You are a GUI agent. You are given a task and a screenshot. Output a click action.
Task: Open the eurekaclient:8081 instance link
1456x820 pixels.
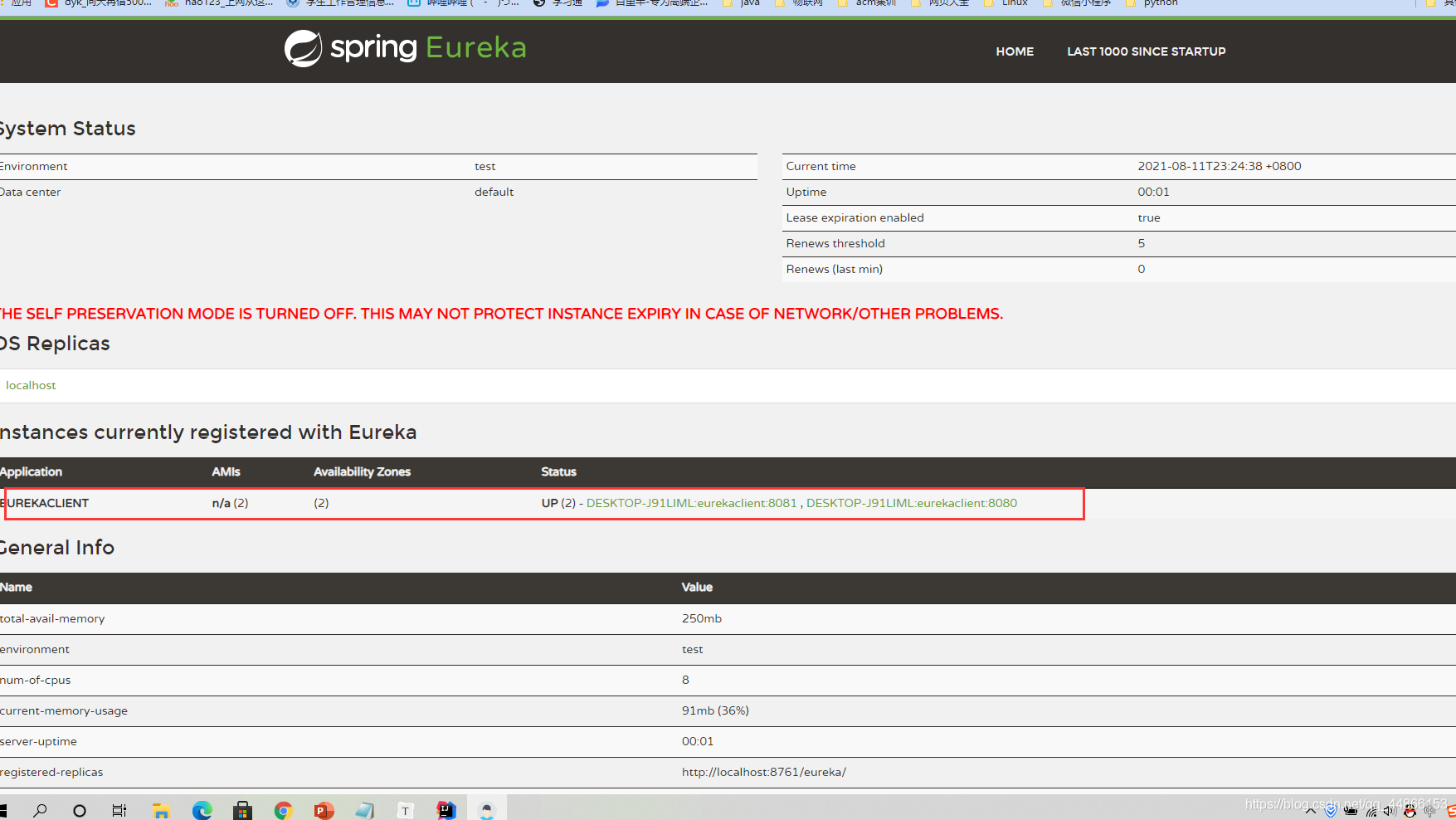pyautogui.click(x=691, y=503)
